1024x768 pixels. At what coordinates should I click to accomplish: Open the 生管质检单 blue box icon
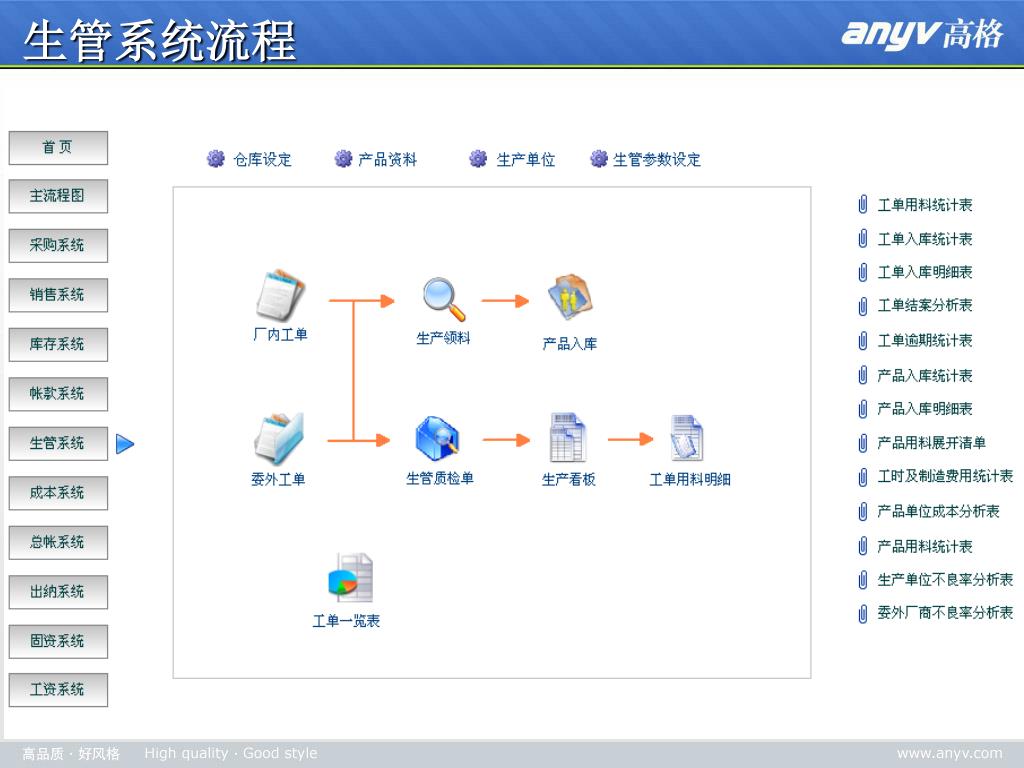coord(438,438)
